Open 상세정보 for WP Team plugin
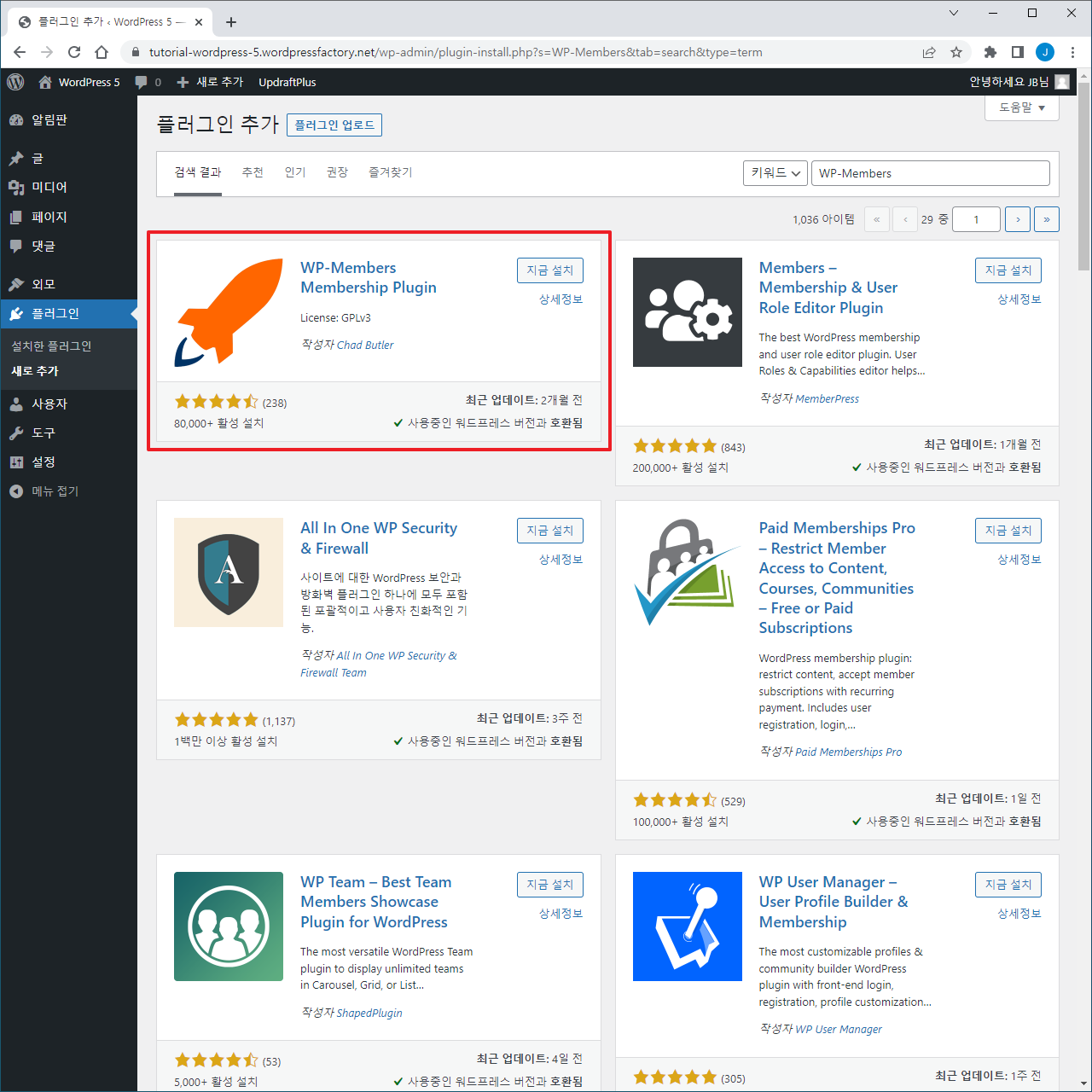 click(561, 914)
